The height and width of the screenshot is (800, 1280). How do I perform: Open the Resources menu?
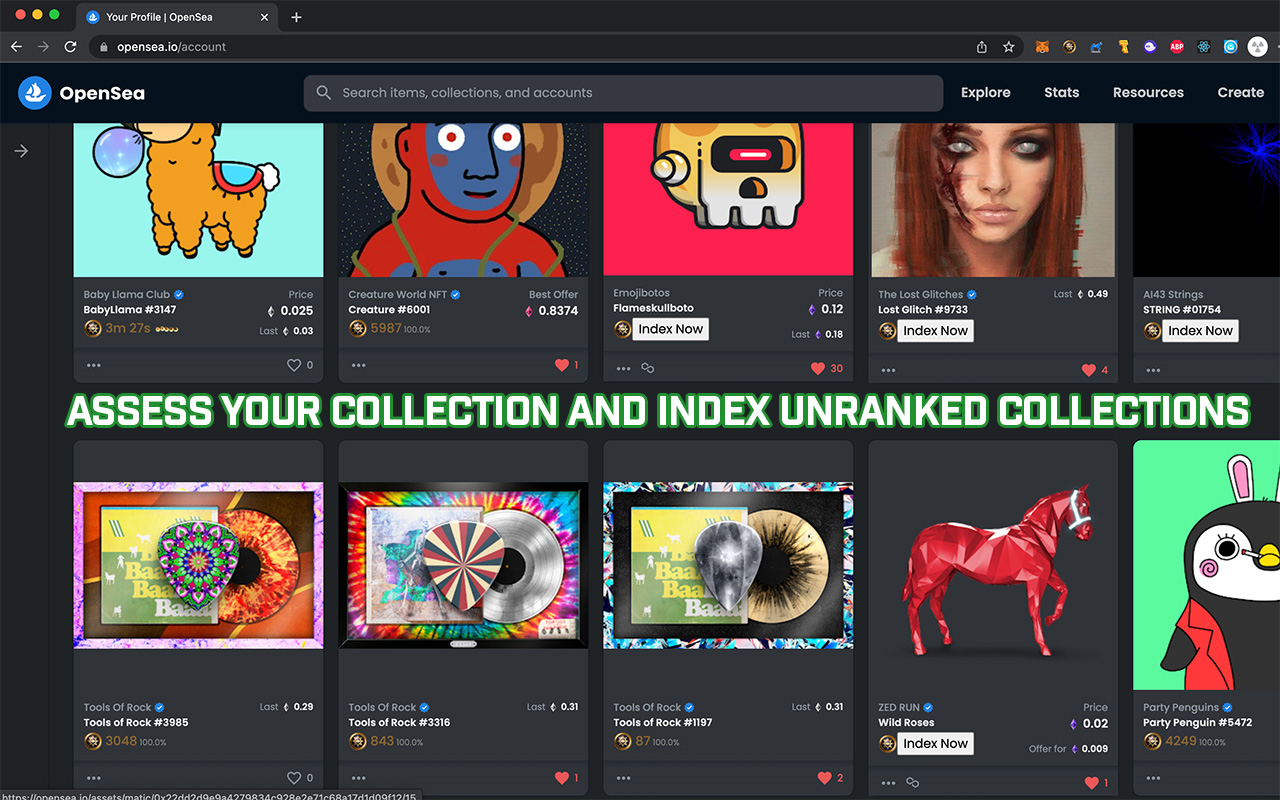pos(1148,93)
